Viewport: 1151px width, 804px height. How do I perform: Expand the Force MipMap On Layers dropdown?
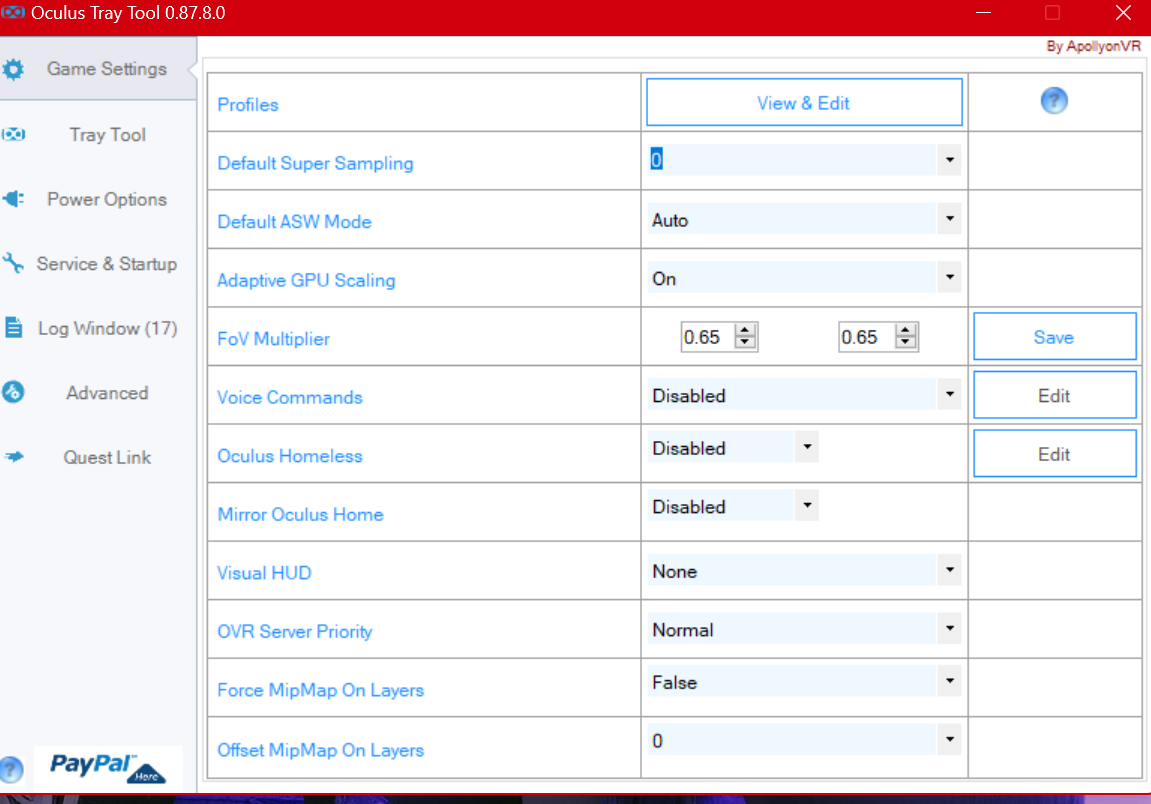click(x=950, y=681)
